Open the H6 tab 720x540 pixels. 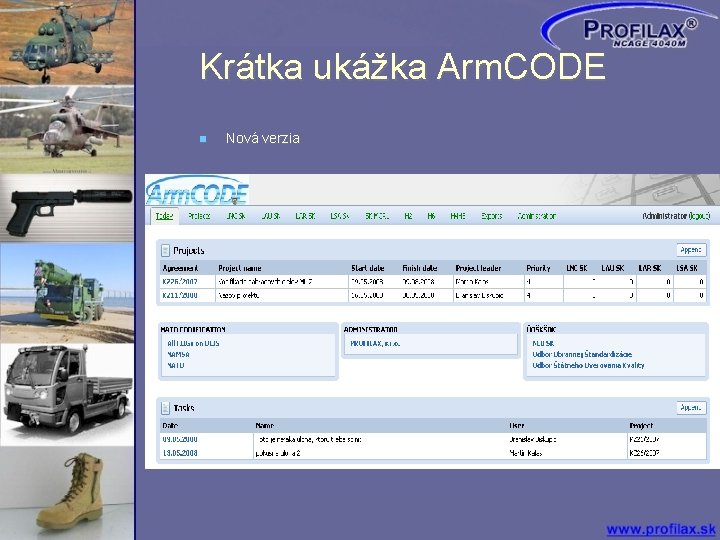[431, 216]
